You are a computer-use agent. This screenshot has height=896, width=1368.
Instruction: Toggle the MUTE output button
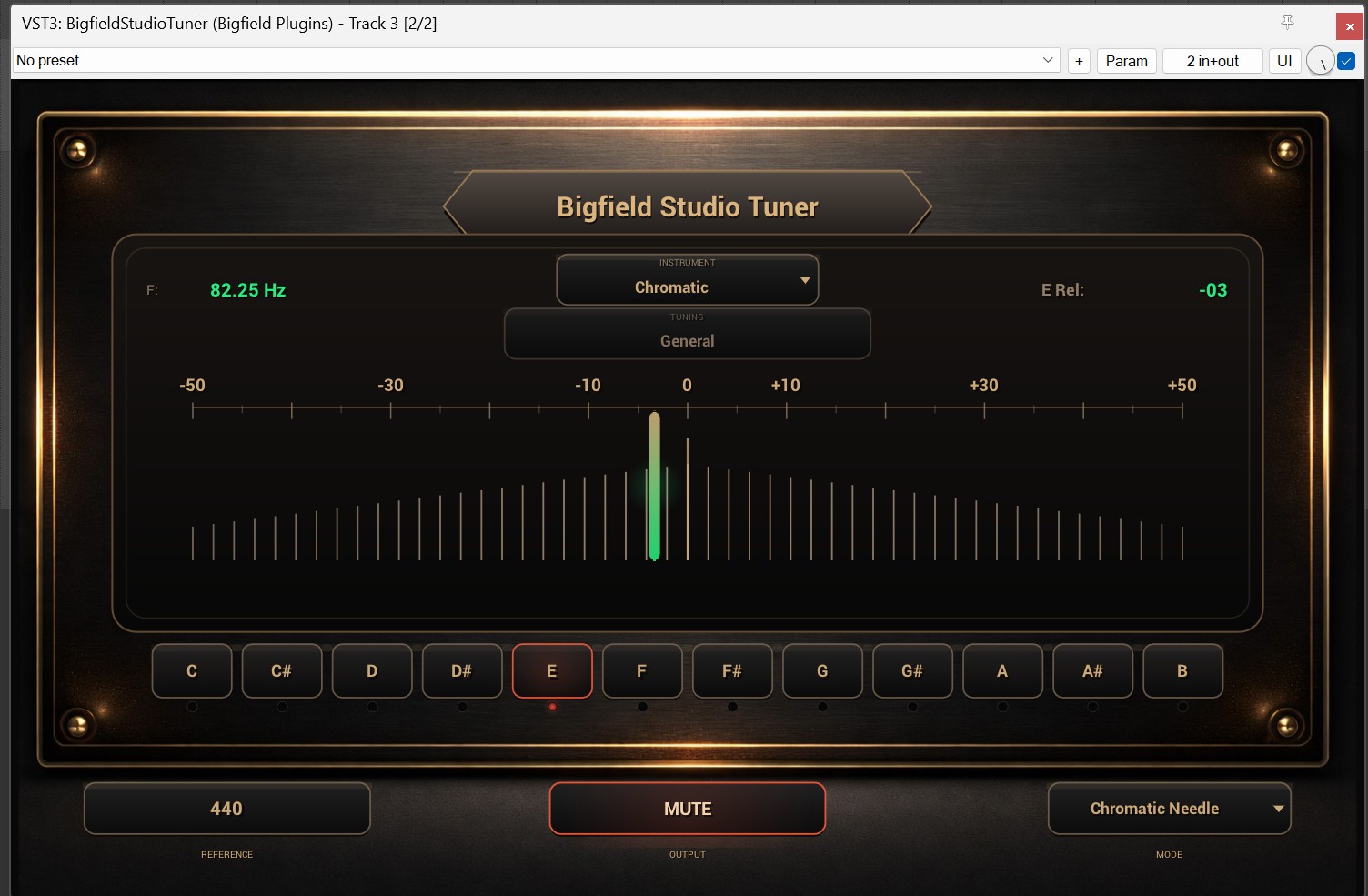(688, 809)
